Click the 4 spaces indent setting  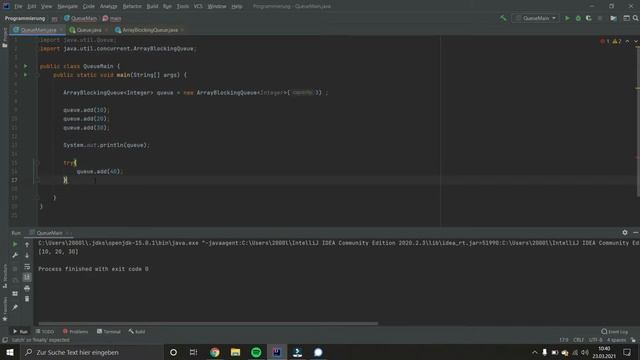[616, 340]
